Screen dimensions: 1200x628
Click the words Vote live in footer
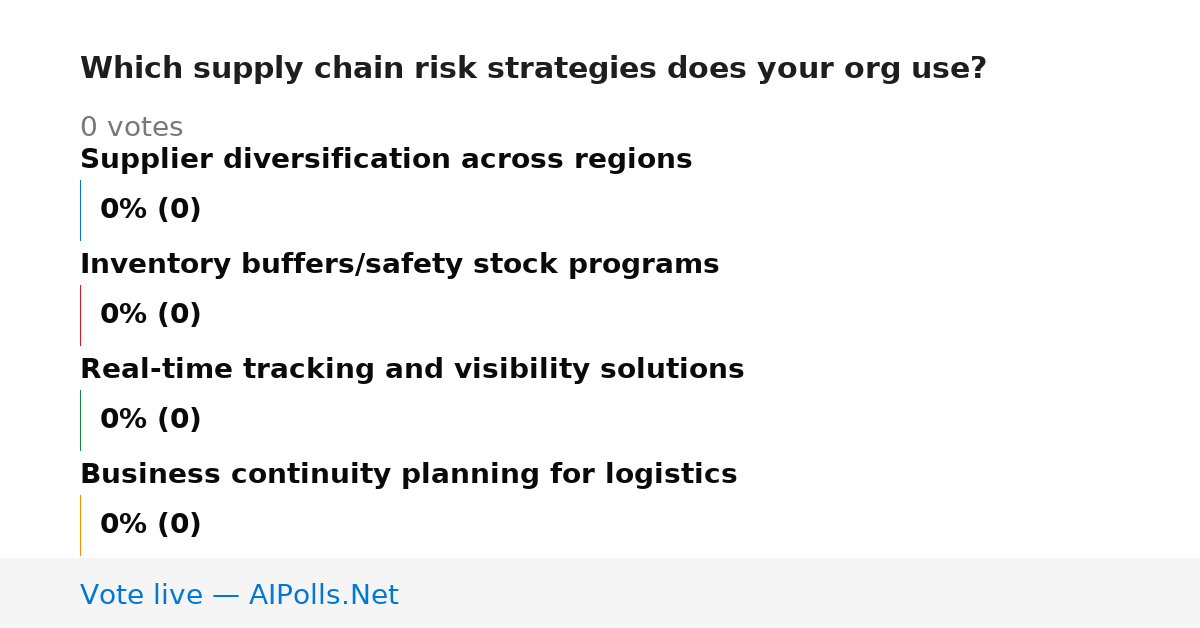(141, 596)
